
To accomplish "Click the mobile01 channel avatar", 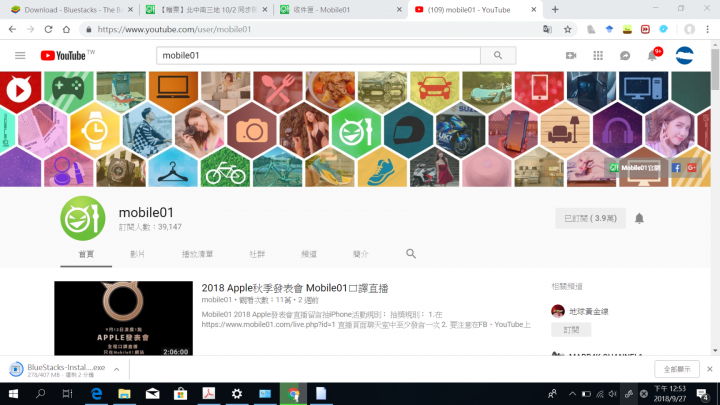I will click(x=83, y=218).
